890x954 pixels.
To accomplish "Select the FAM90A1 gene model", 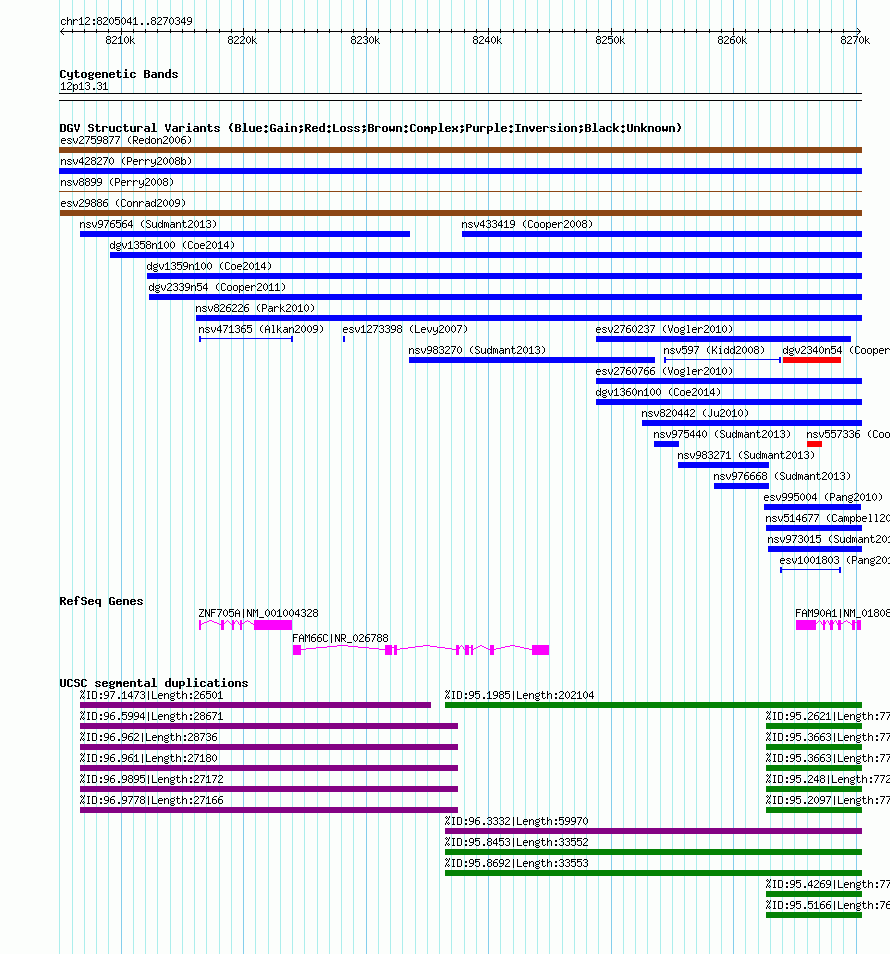I will click(x=828, y=625).
